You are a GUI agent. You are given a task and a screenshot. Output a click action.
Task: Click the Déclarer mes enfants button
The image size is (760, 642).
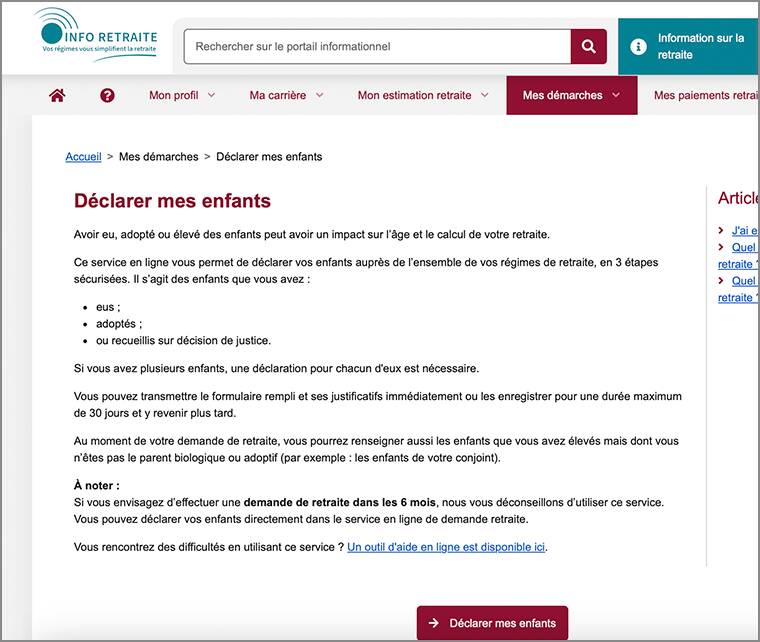point(492,623)
